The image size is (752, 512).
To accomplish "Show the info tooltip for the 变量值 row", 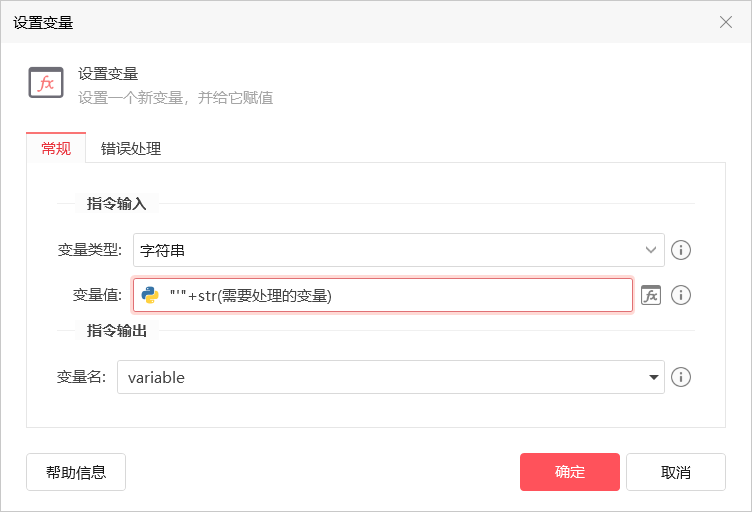I will coord(681,295).
